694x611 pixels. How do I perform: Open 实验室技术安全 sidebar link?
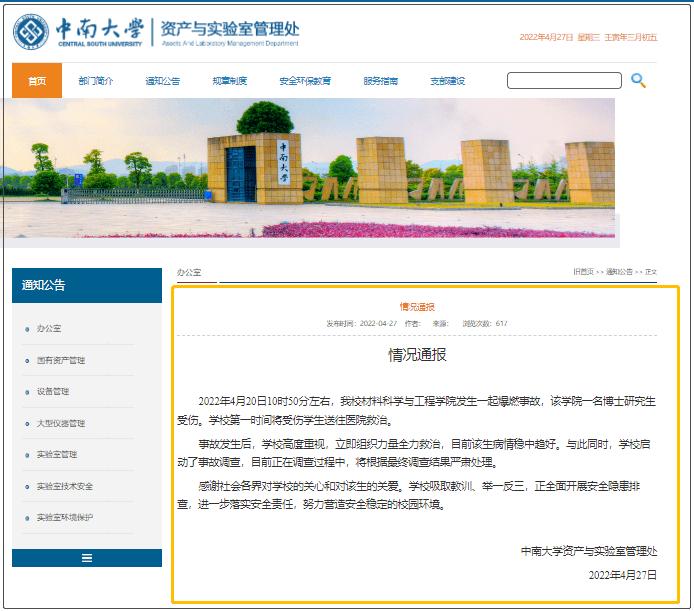[x=65, y=486]
